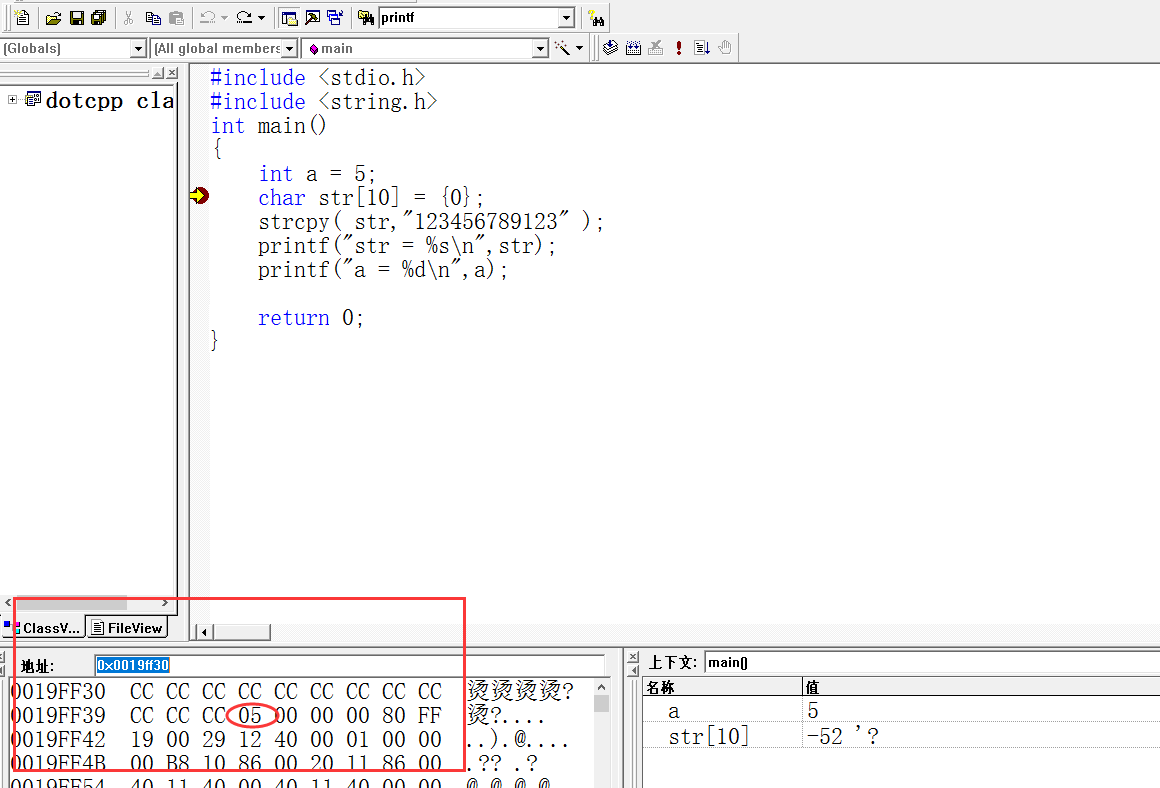This screenshot has width=1160, height=788.
Task: Click the 名称 column header
Action: 722,688
